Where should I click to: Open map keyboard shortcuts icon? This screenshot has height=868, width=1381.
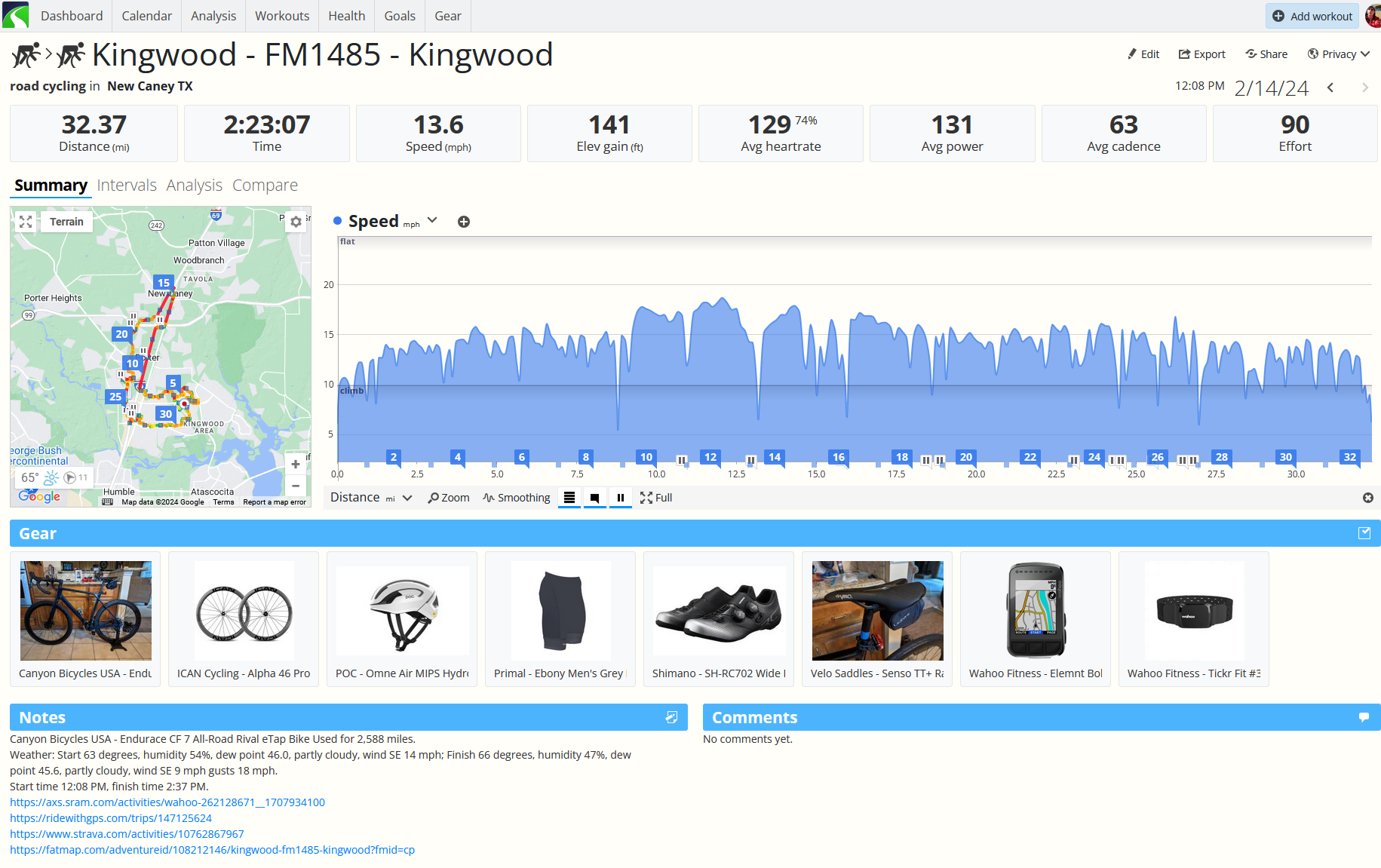107,501
